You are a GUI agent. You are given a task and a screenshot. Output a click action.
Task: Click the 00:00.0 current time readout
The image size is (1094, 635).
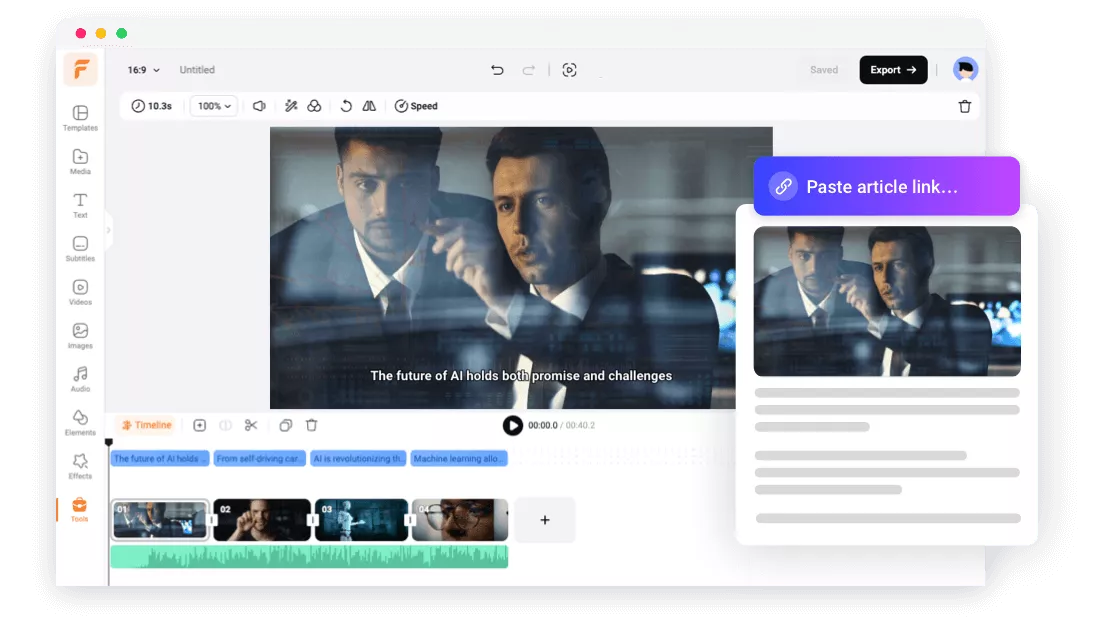[543, 425]
